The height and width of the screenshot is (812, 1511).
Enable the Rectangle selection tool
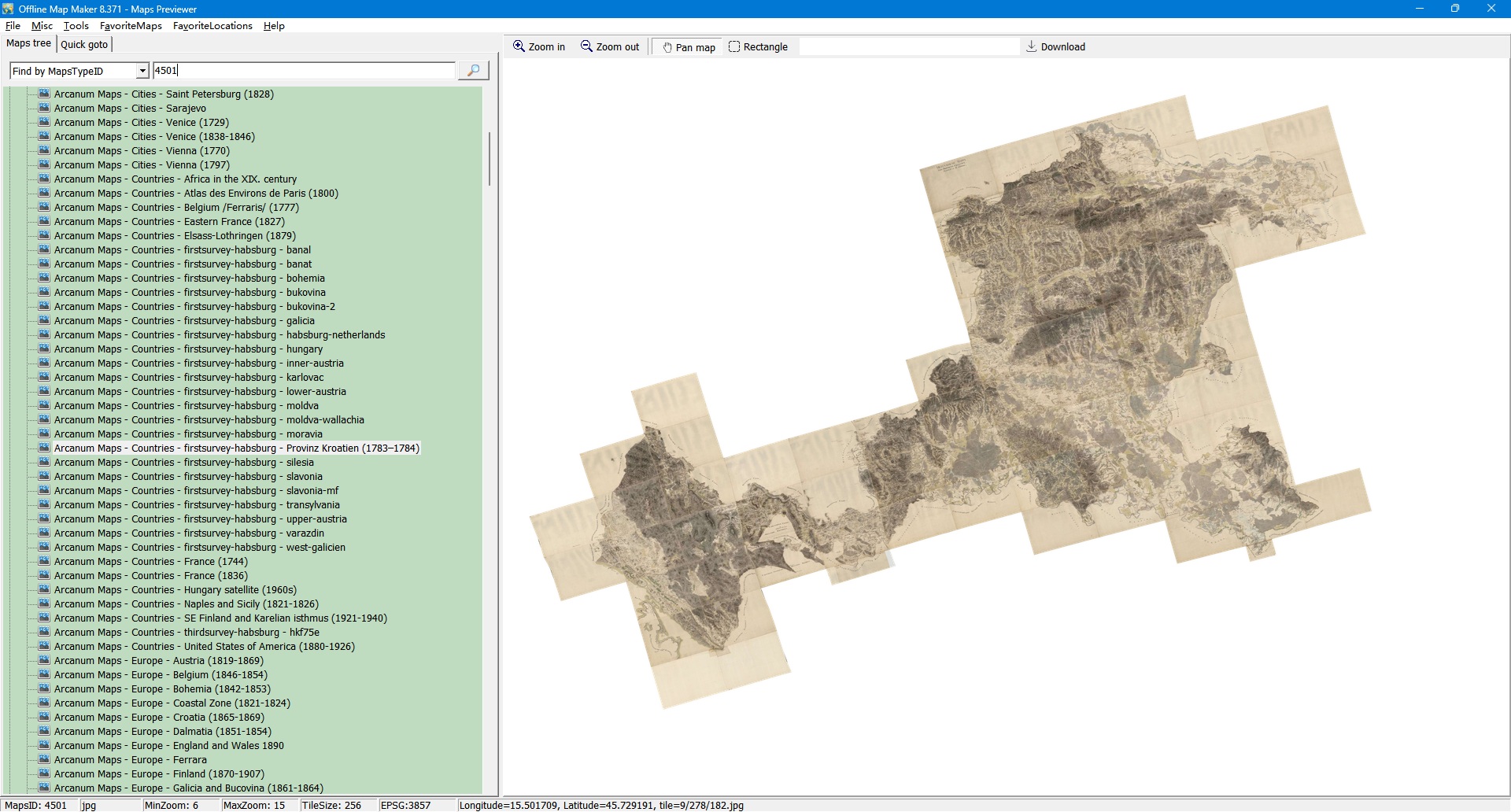click(758, 47)
